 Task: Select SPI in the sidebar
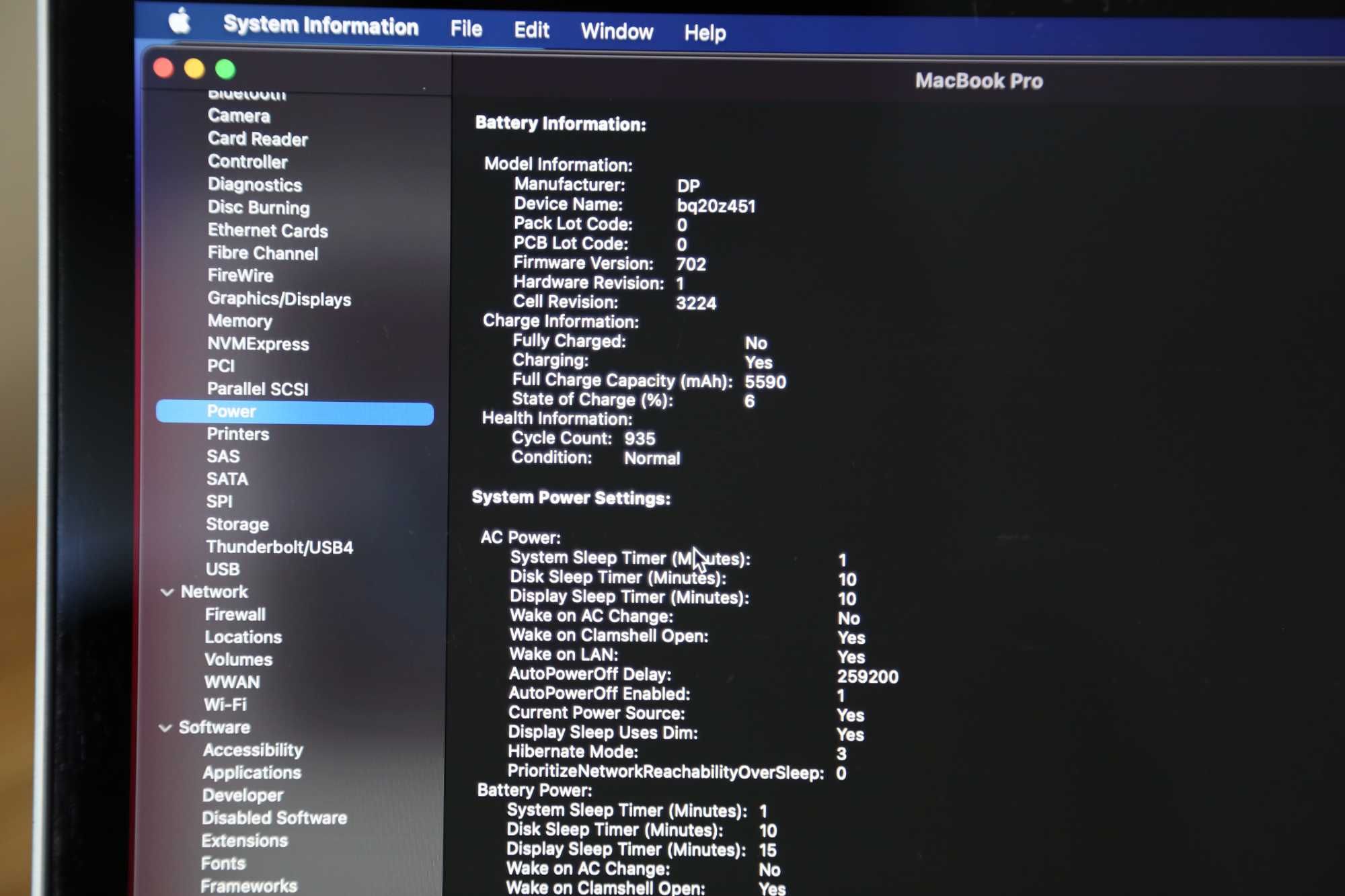(219, 501)
